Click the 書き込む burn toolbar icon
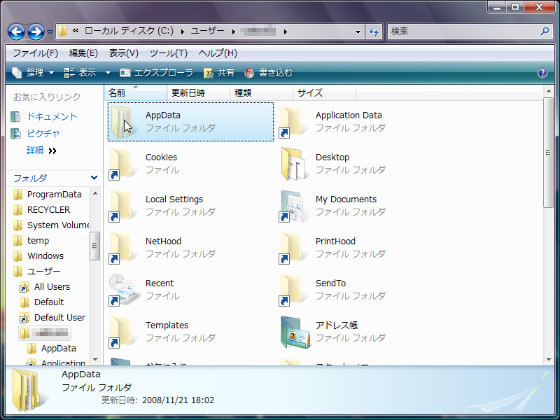 pyautogui.click(x=249, y=73)
